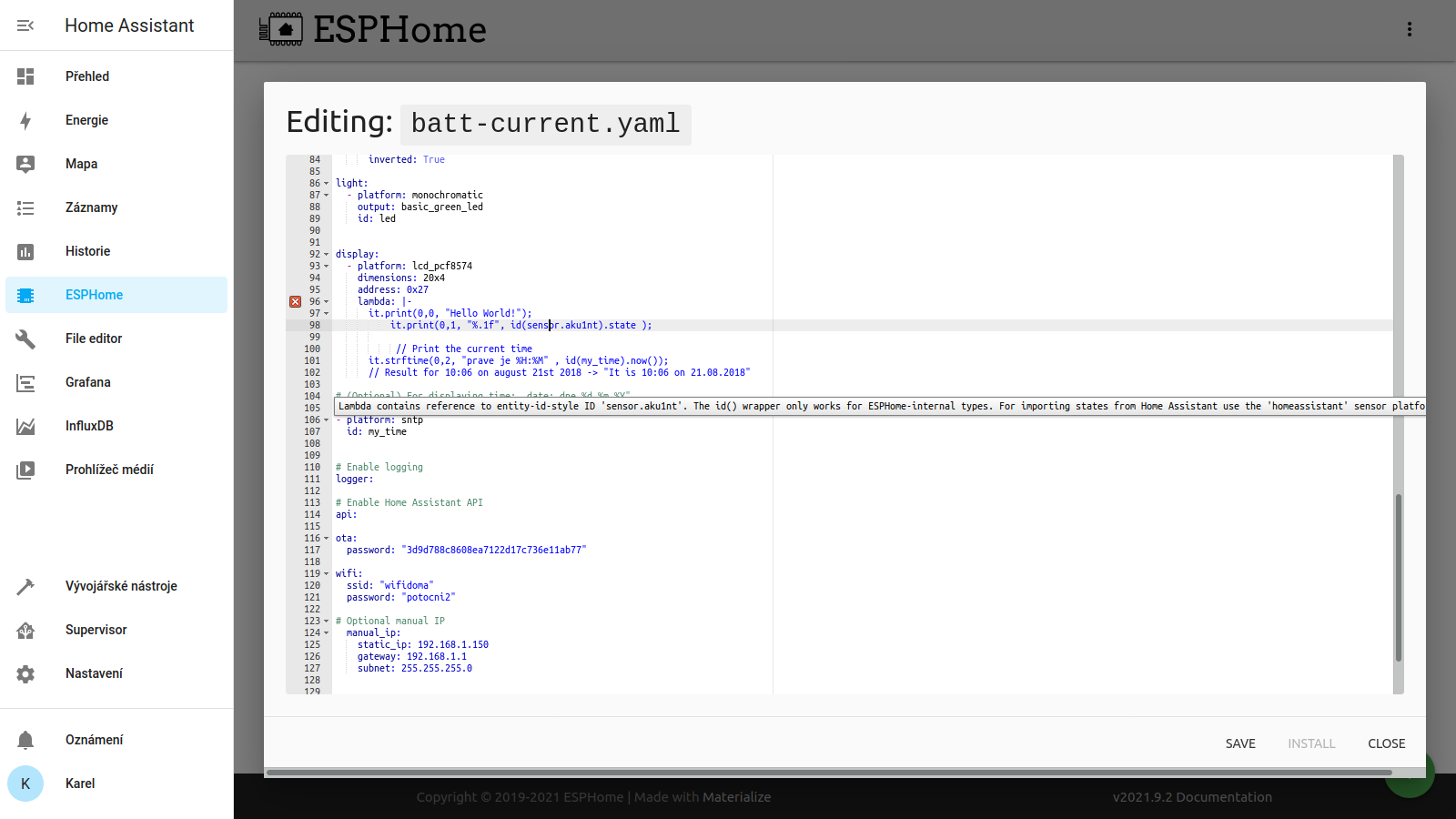This screenshot has height=819, width=1456.
Task: Click the it.strftime line 101
Action: pos(519,360)
